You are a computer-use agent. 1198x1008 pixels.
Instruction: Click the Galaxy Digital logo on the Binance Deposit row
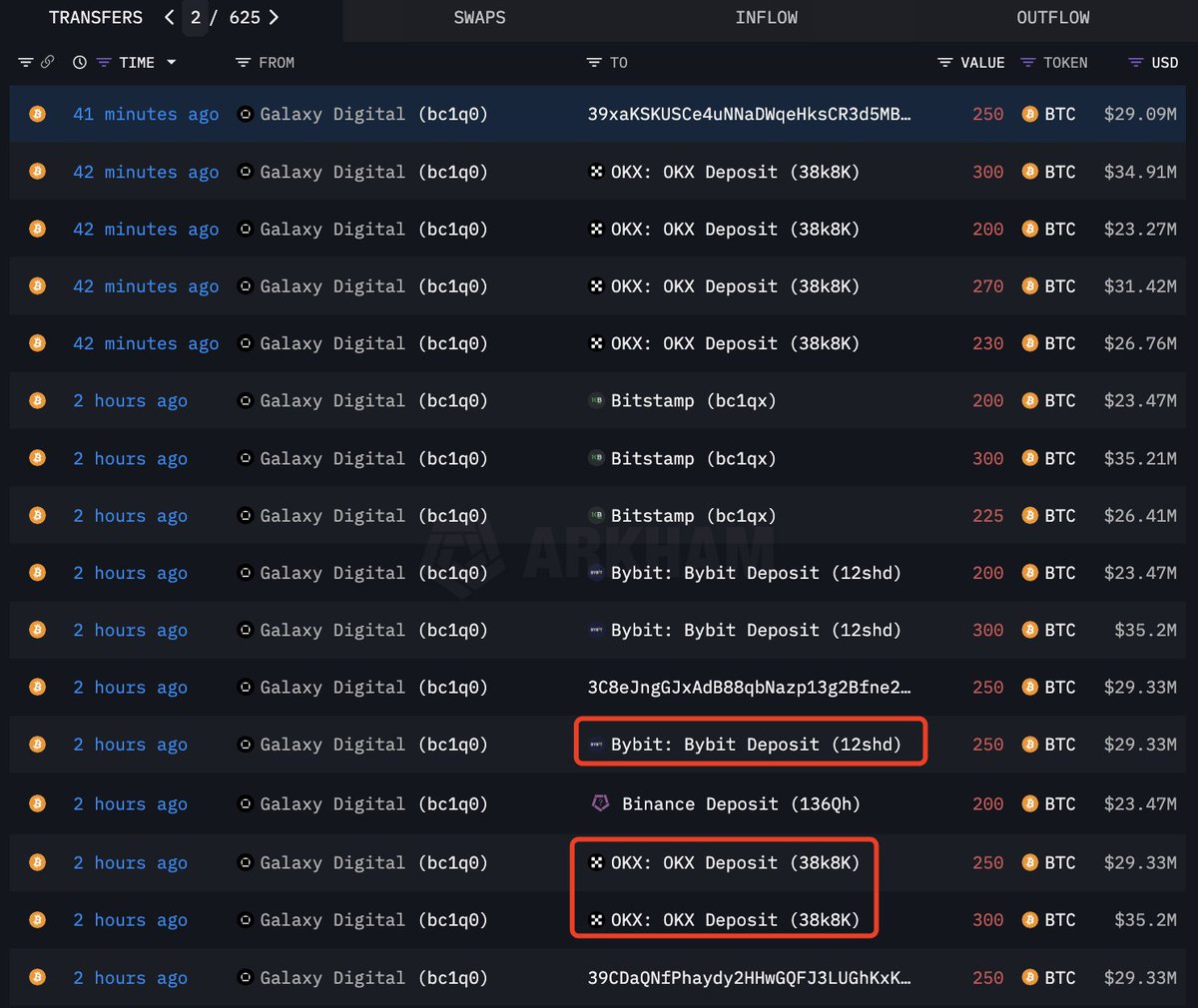[246, 803]
